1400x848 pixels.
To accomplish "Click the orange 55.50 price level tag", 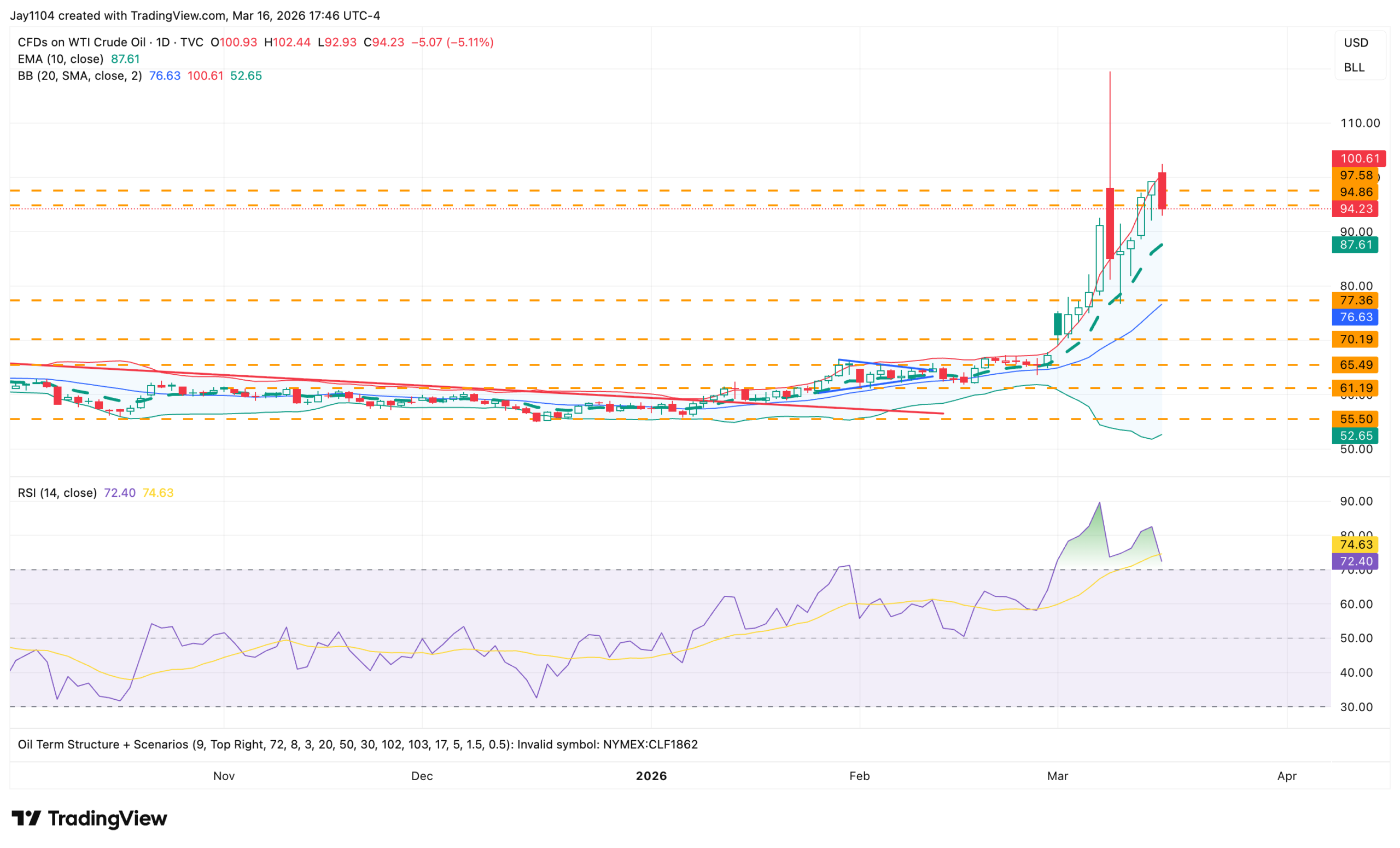I will pos(1355,420).
